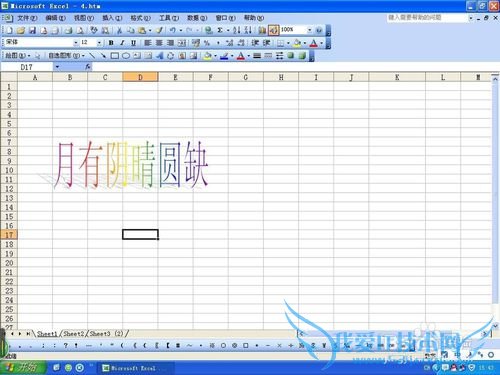Select column D by its header
The width and height of the screenshot is (500, 375).
[x=140, y=77]
